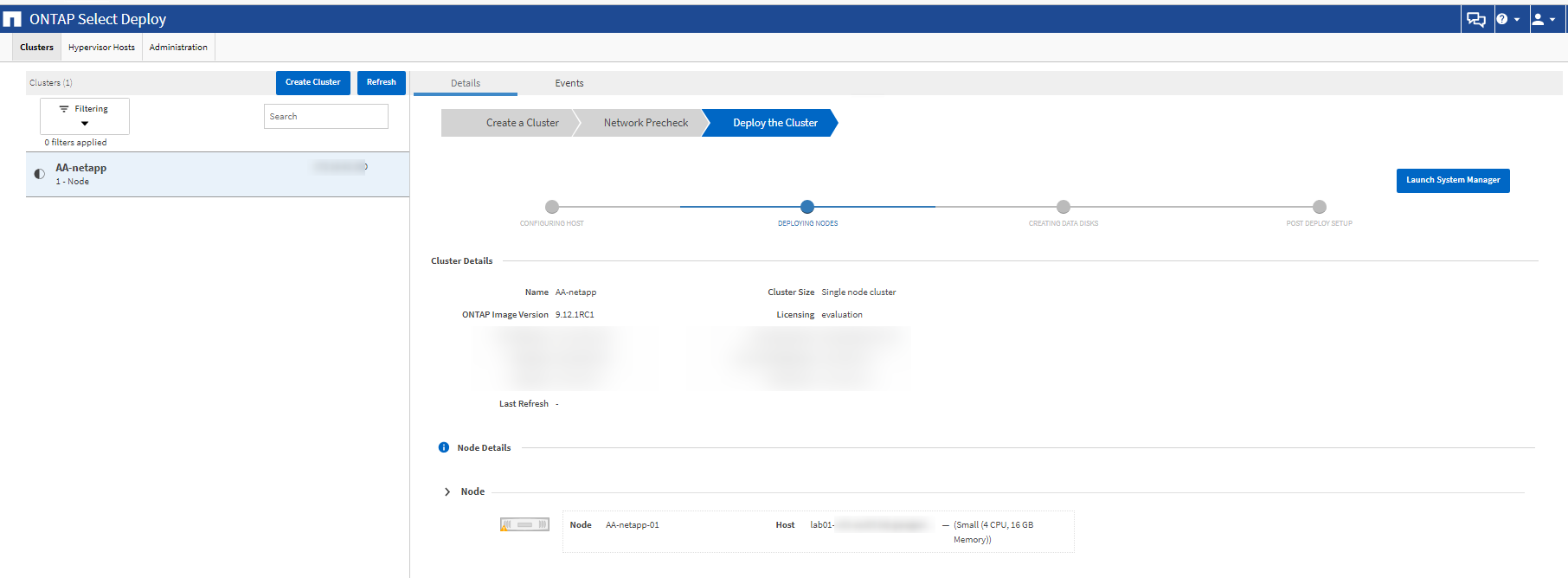Click the AA-netapp-01 node hardware icon
Image resolution: width=1568 pixels, height=578 pixels.
point(524,524)
